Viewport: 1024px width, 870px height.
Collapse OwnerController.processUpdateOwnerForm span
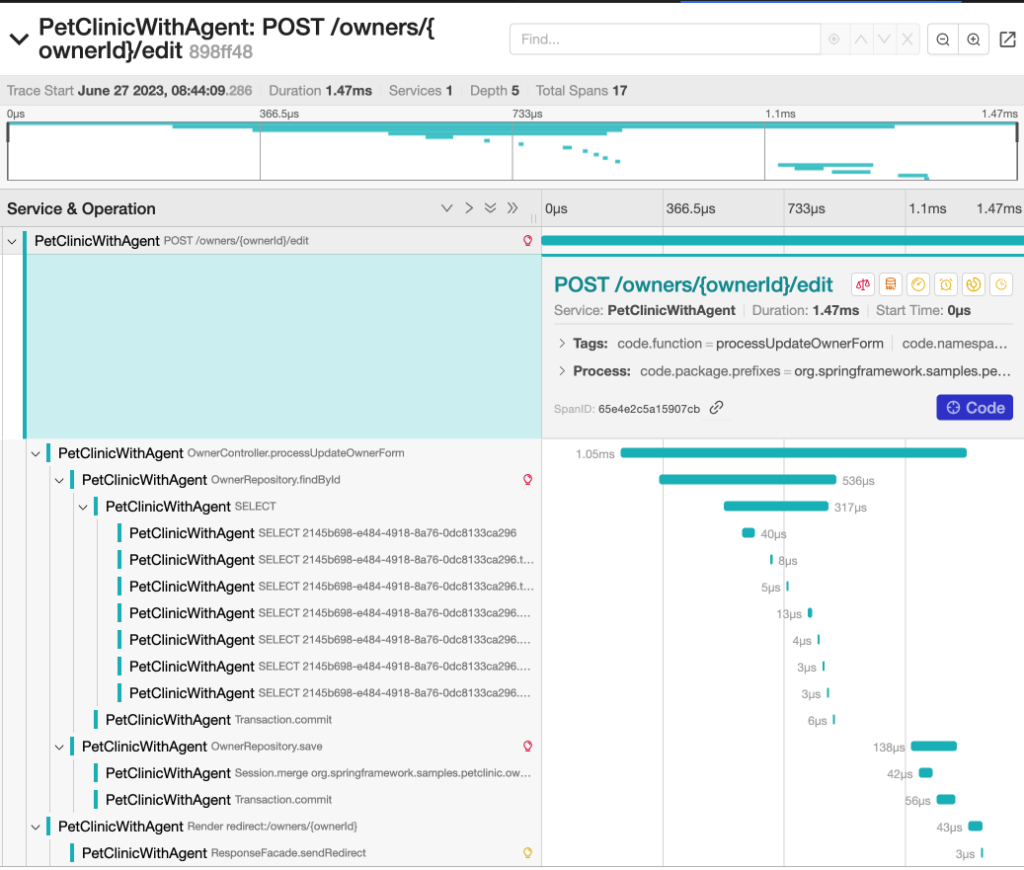coord(35,453)
